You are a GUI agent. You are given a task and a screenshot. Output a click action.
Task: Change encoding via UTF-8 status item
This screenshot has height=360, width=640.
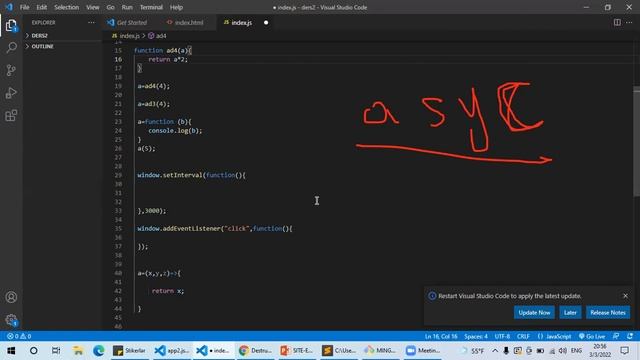[x=502, y=336]
